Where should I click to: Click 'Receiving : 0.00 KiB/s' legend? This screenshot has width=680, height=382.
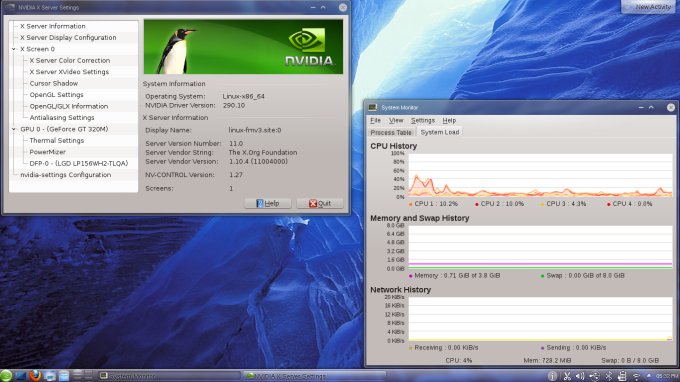(x=446, y=347)
